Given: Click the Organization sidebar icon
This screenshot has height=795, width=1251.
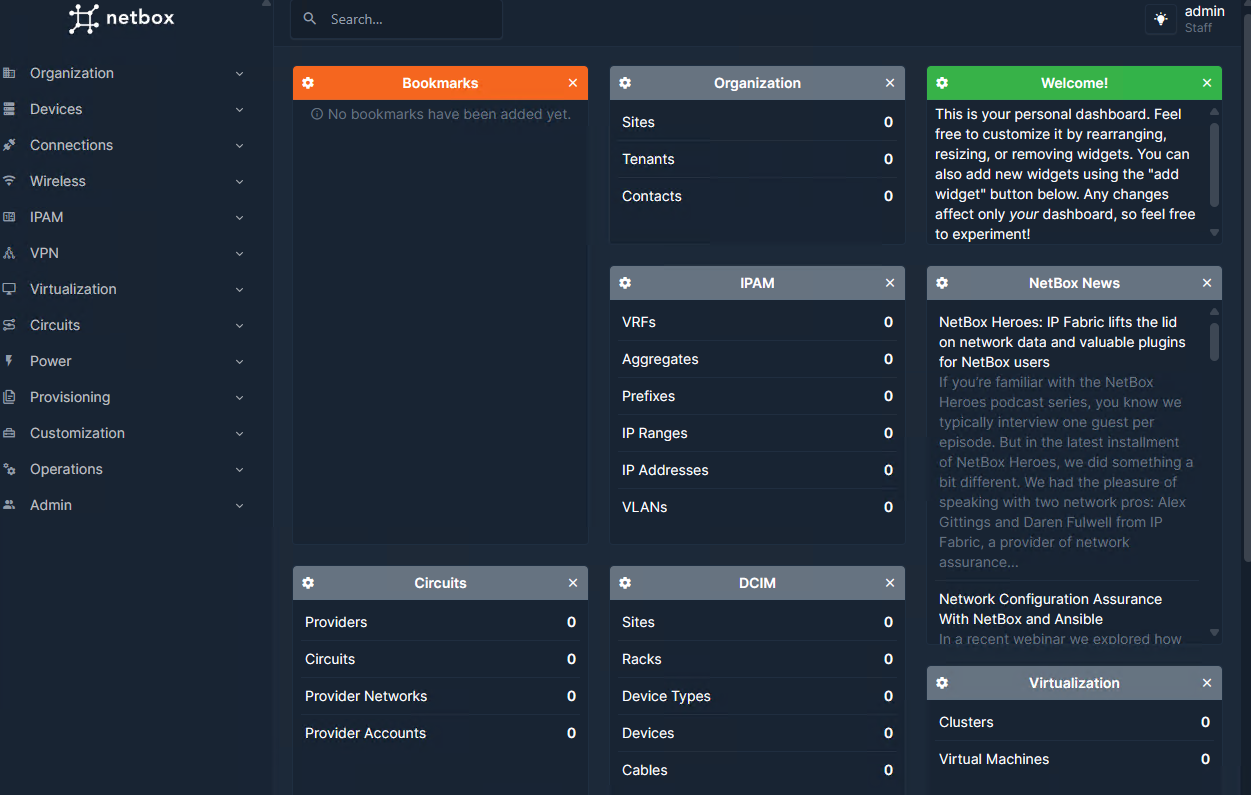Looking at the screenshot, I should tap(9, 73).
